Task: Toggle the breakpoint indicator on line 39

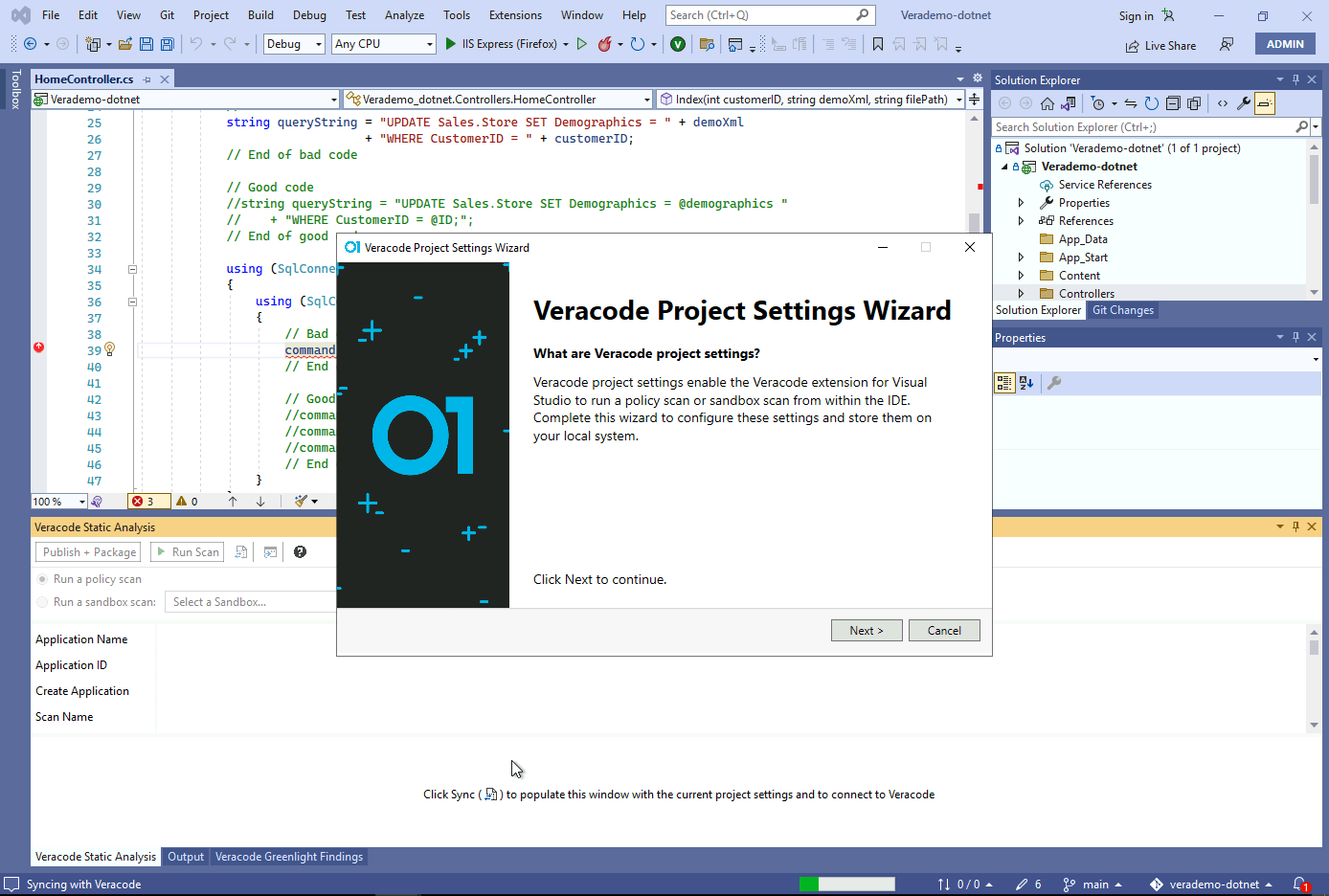Action: [x=39, y=348]
